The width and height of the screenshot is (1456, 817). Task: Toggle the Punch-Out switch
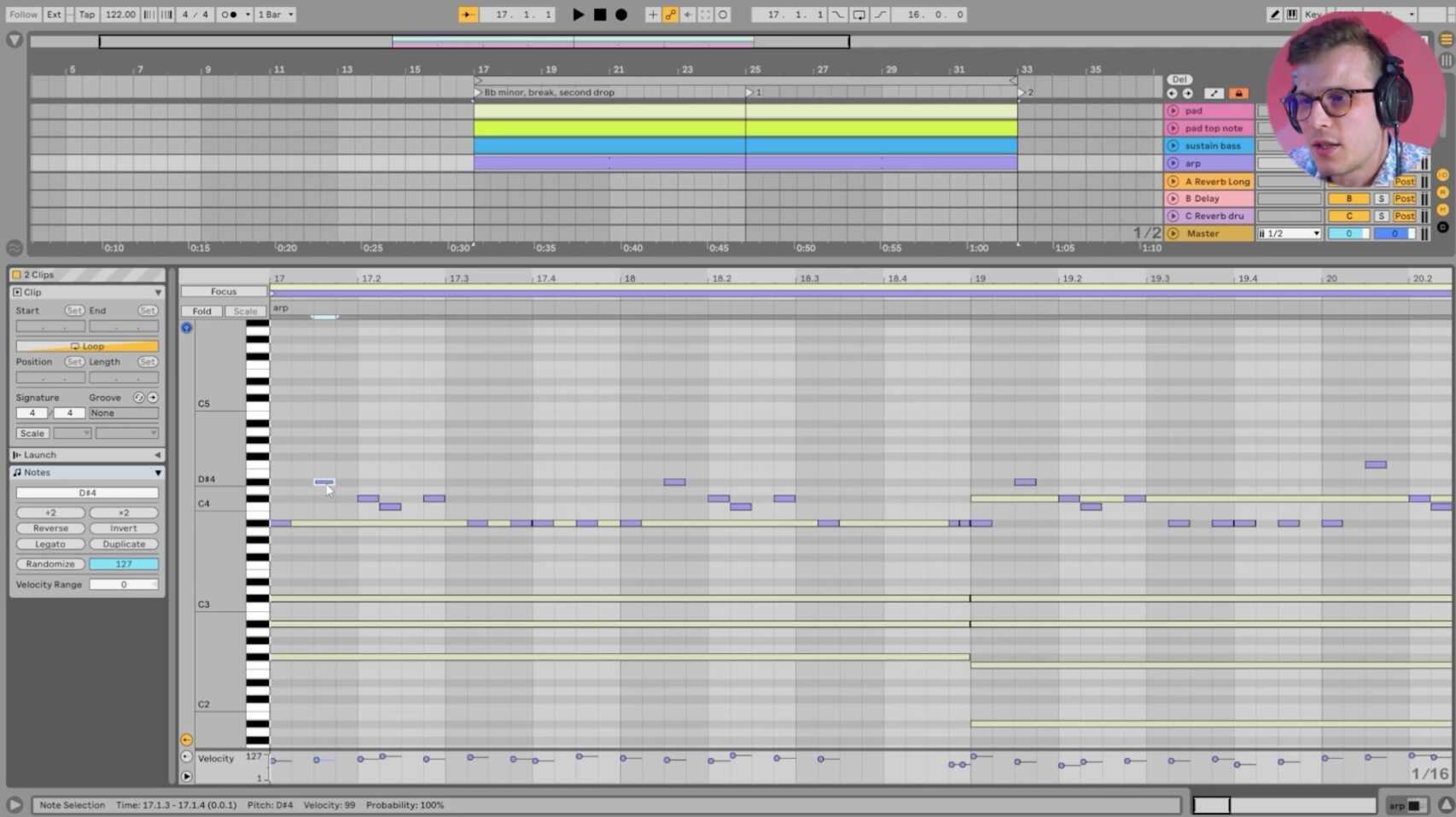pos(880,15)
